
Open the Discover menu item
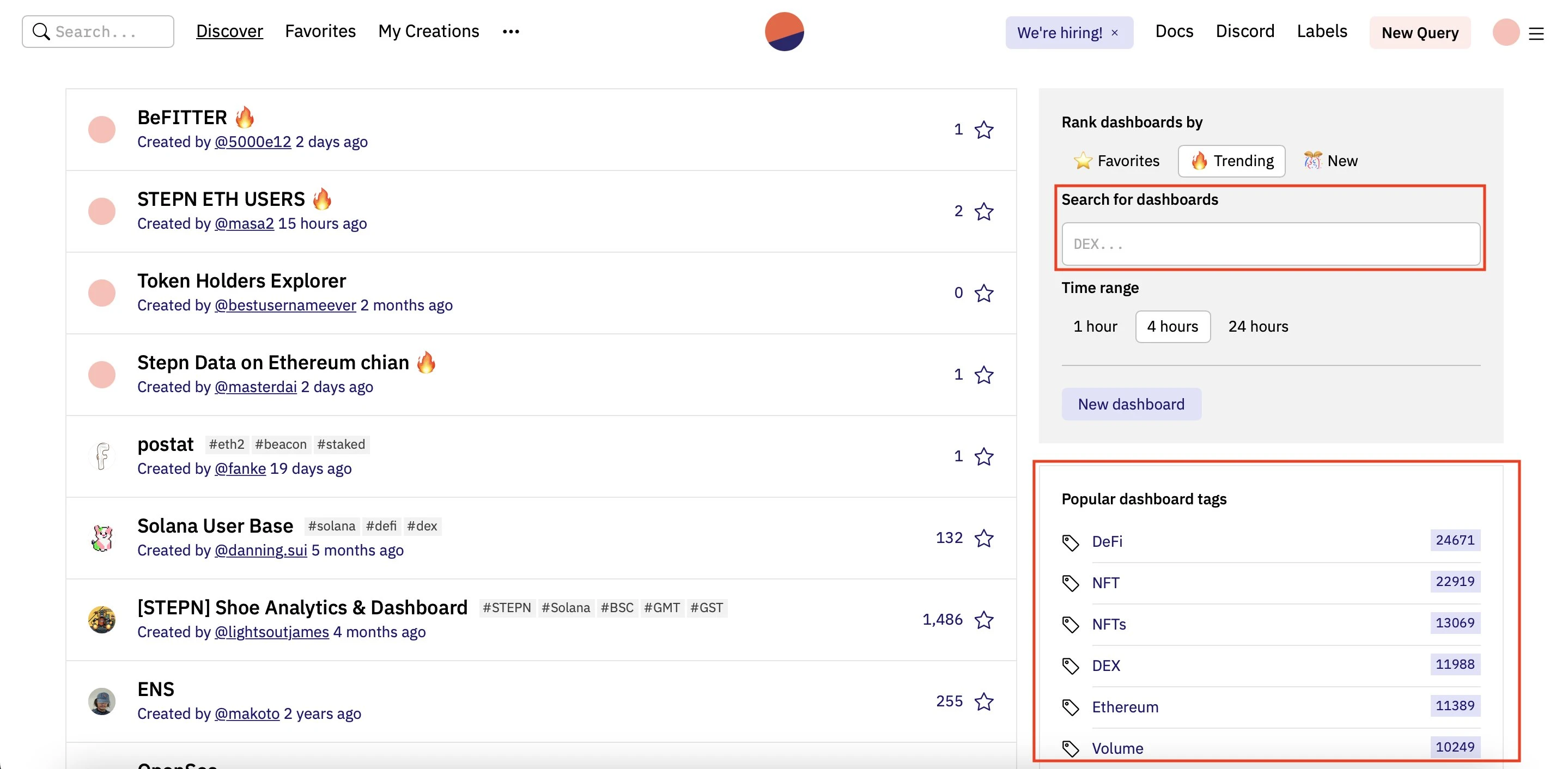tap(229, 30)
